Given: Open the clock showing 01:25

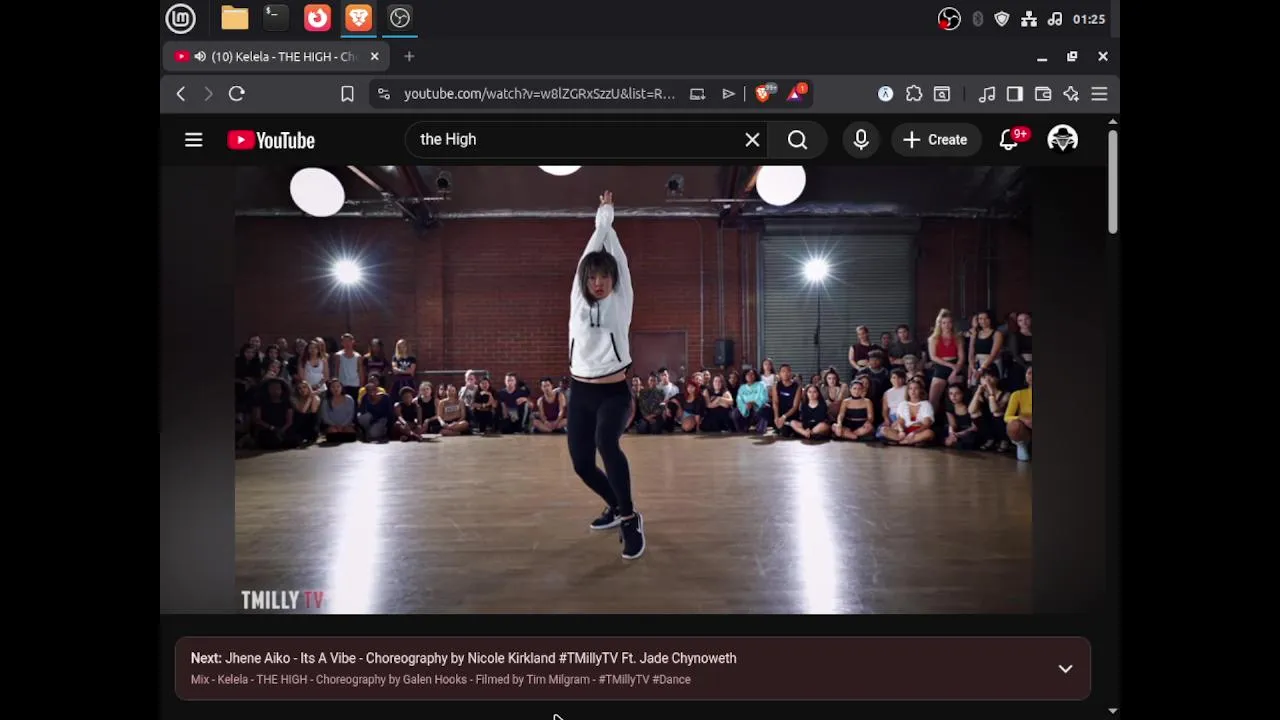Looking at the screenshot, I should 1088,19.
